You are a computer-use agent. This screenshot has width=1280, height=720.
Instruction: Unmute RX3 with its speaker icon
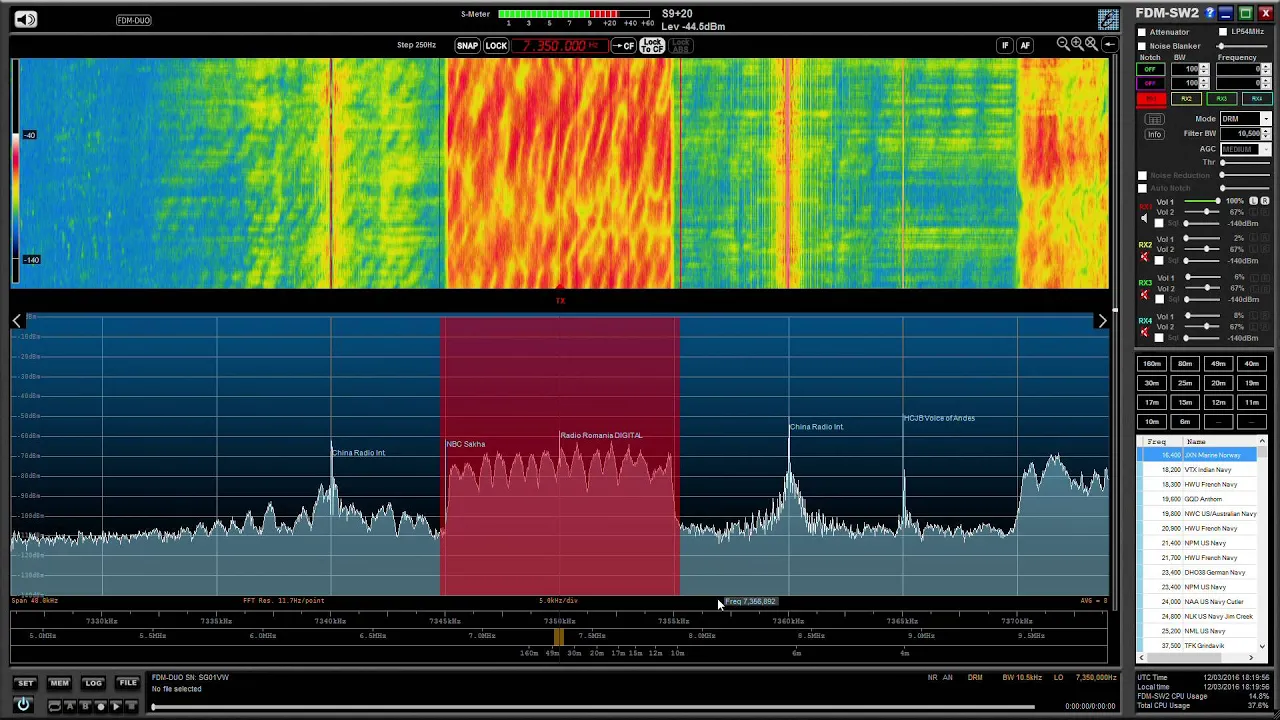(1144, 294)
